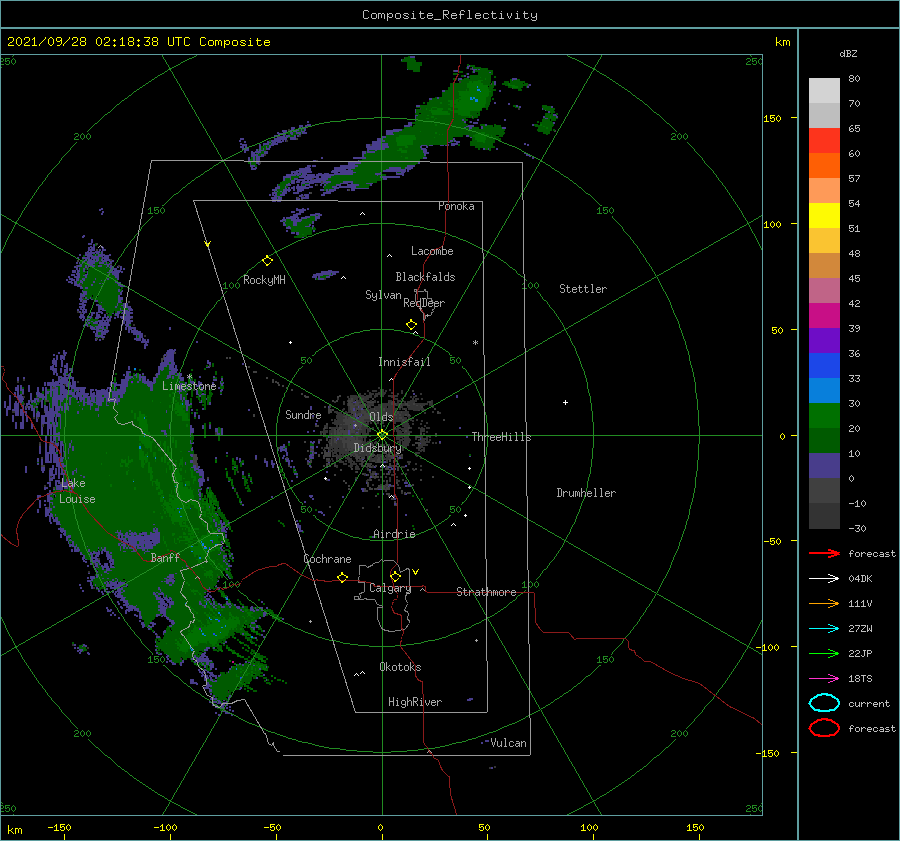Click the magenta 18TS arrow legend icon
The width and height of the screenshot is (900, 841).
pyautogui.click(x=824, y=679)
